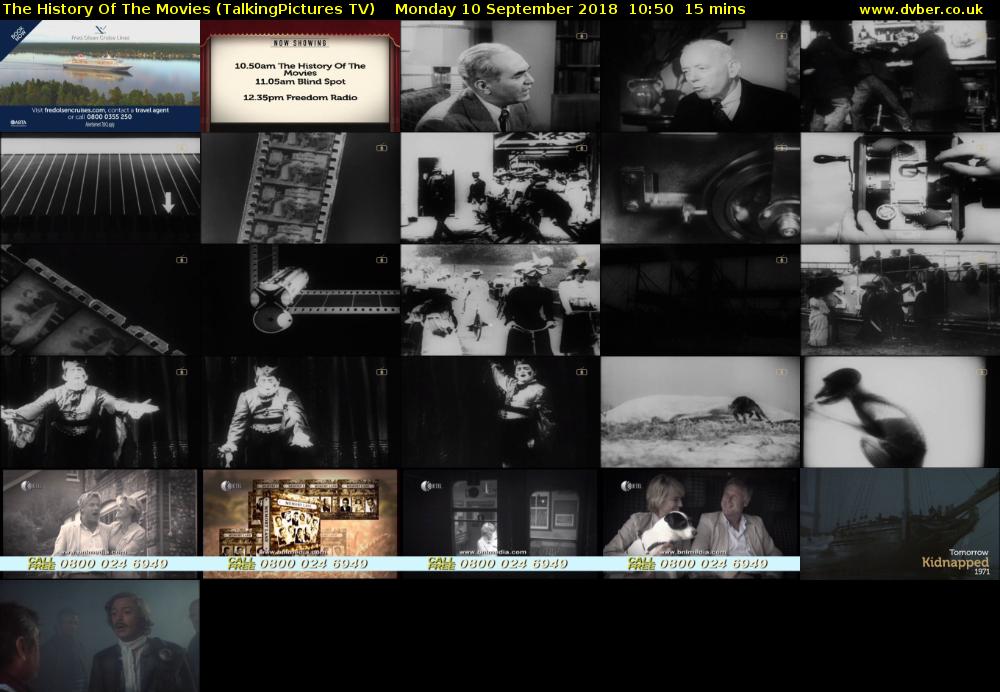Screen dimensions: 1000x692
Task: Open the Now Showing schedule card thumbnail
Action: [300, 76]
